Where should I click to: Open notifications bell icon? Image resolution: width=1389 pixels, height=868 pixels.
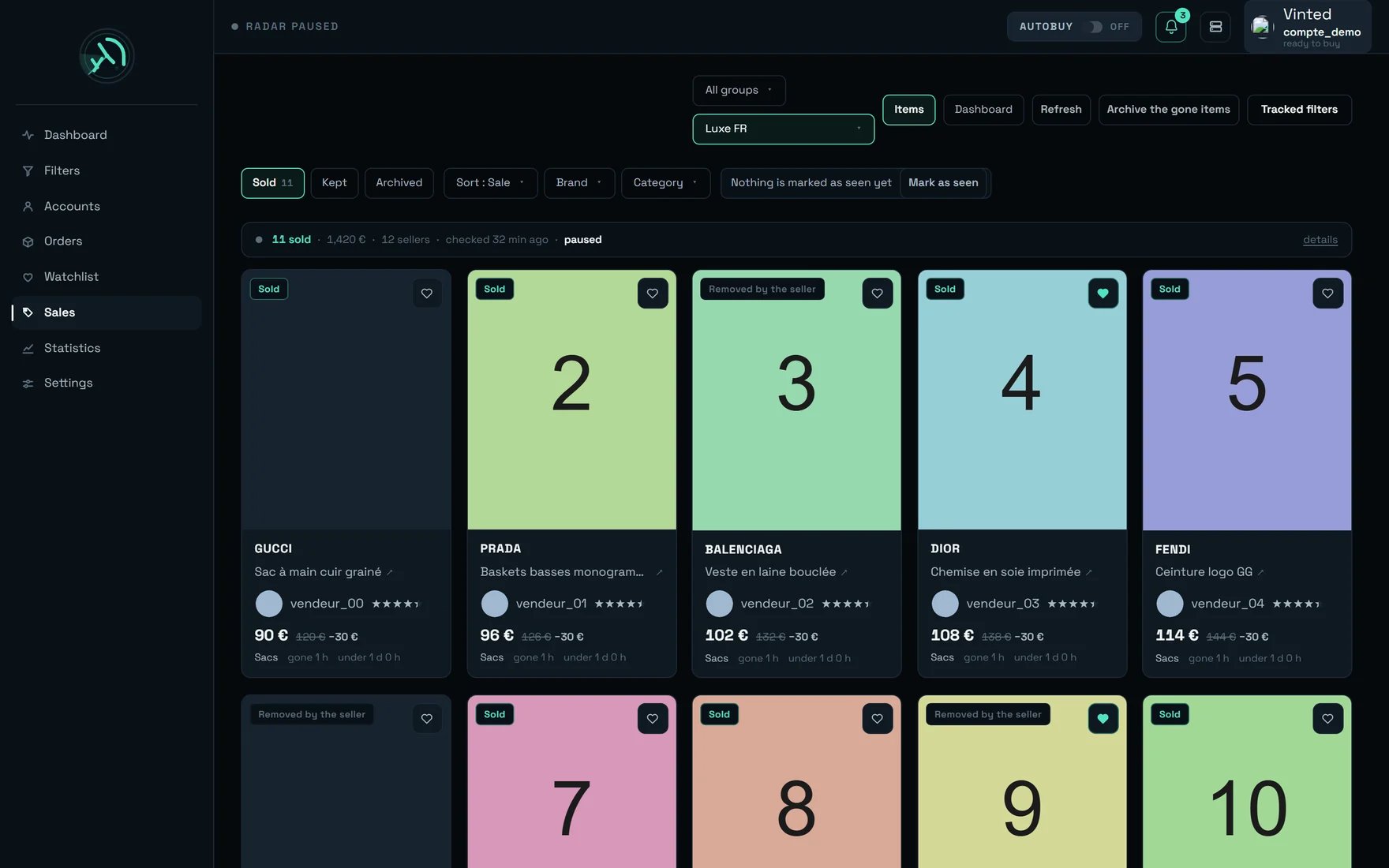1171,27
